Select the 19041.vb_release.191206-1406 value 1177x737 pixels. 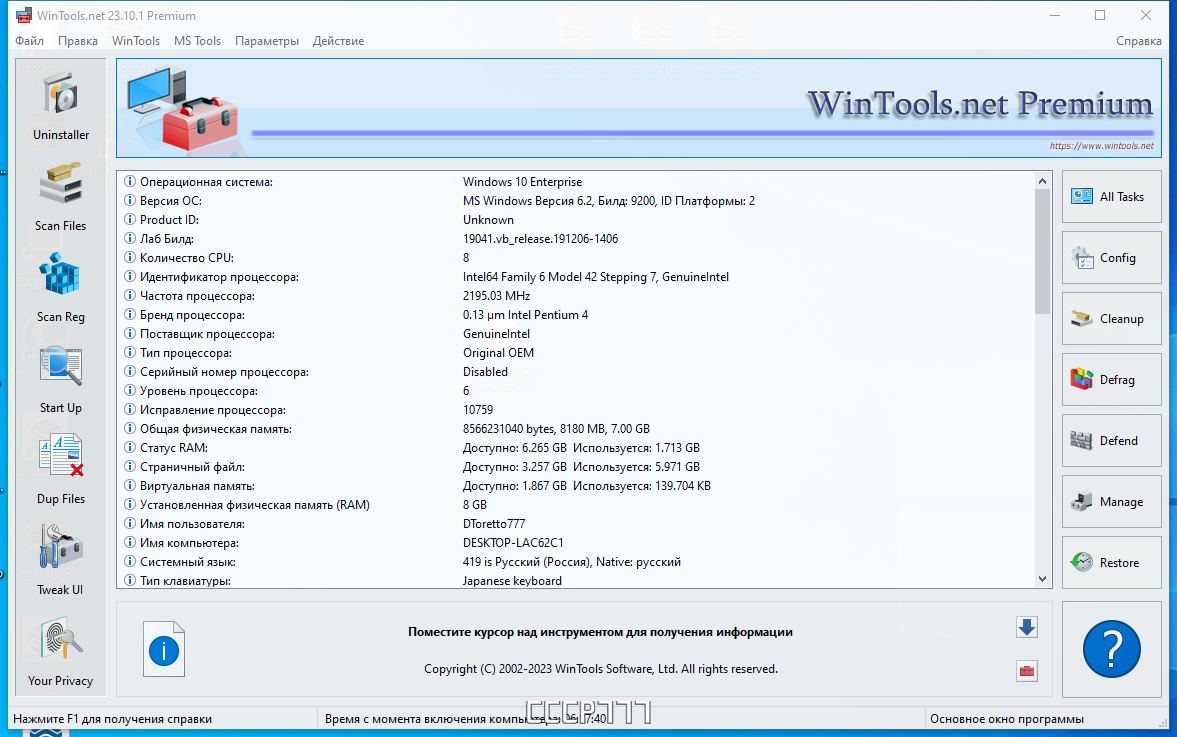click(x=540, y=239)
